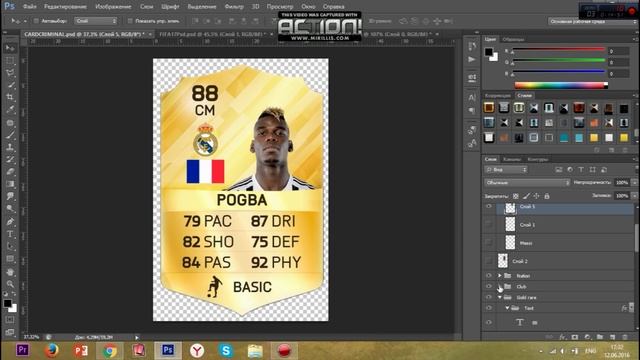
Task: Select the Pen tool
Action: 10,222
